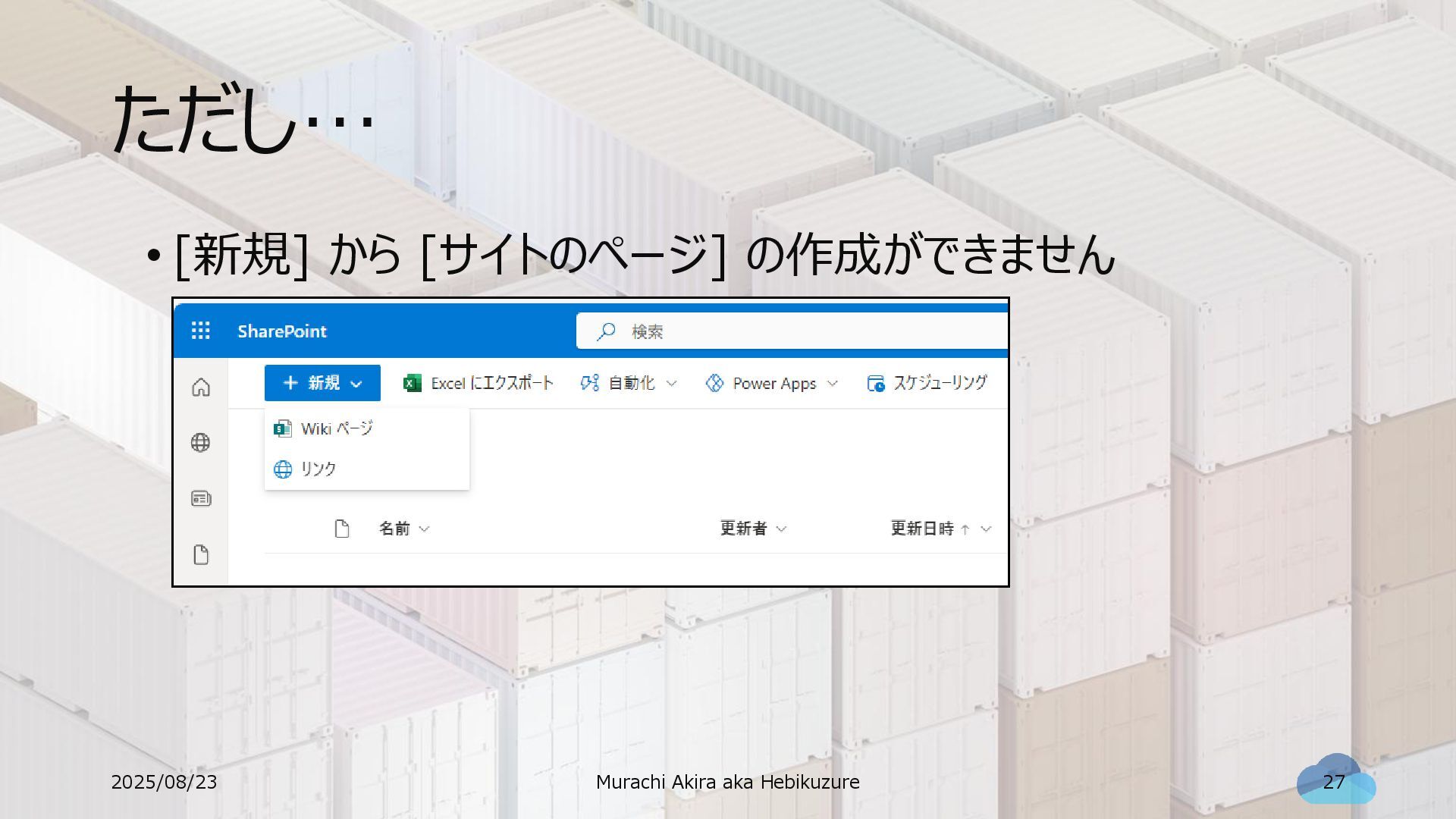The image size is (1456, 819).
Task: Click the SharePoint title link
Action: point(282,331)
